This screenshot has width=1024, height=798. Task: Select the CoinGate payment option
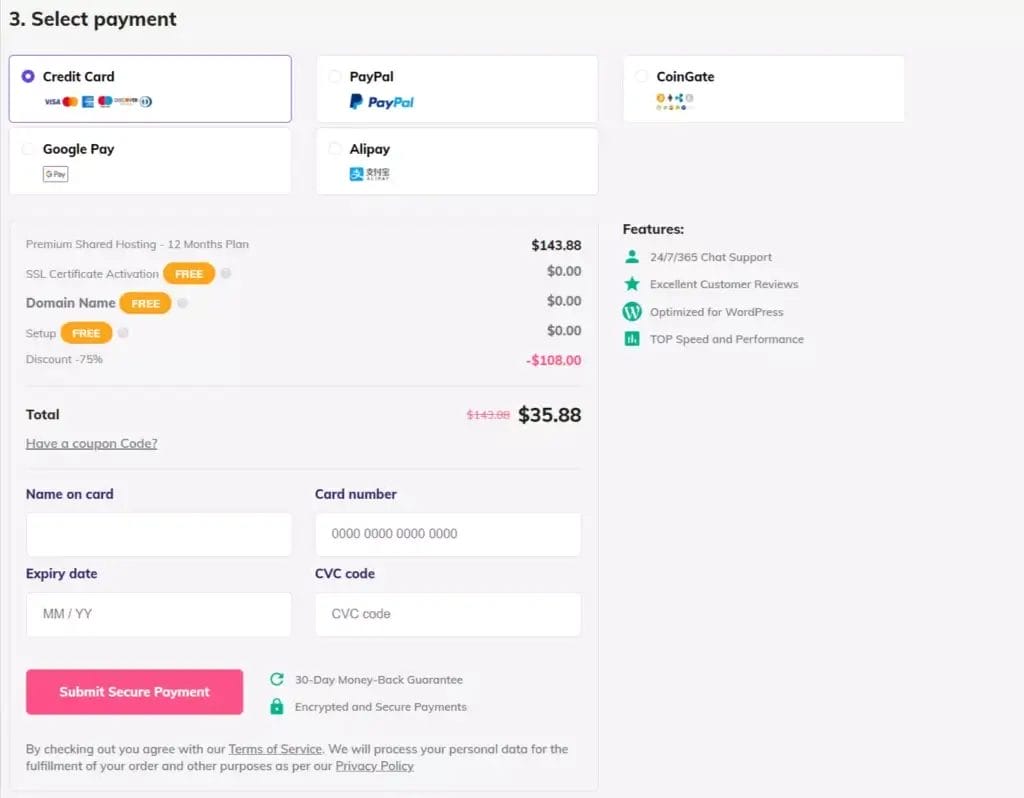[x=642, y=76]
